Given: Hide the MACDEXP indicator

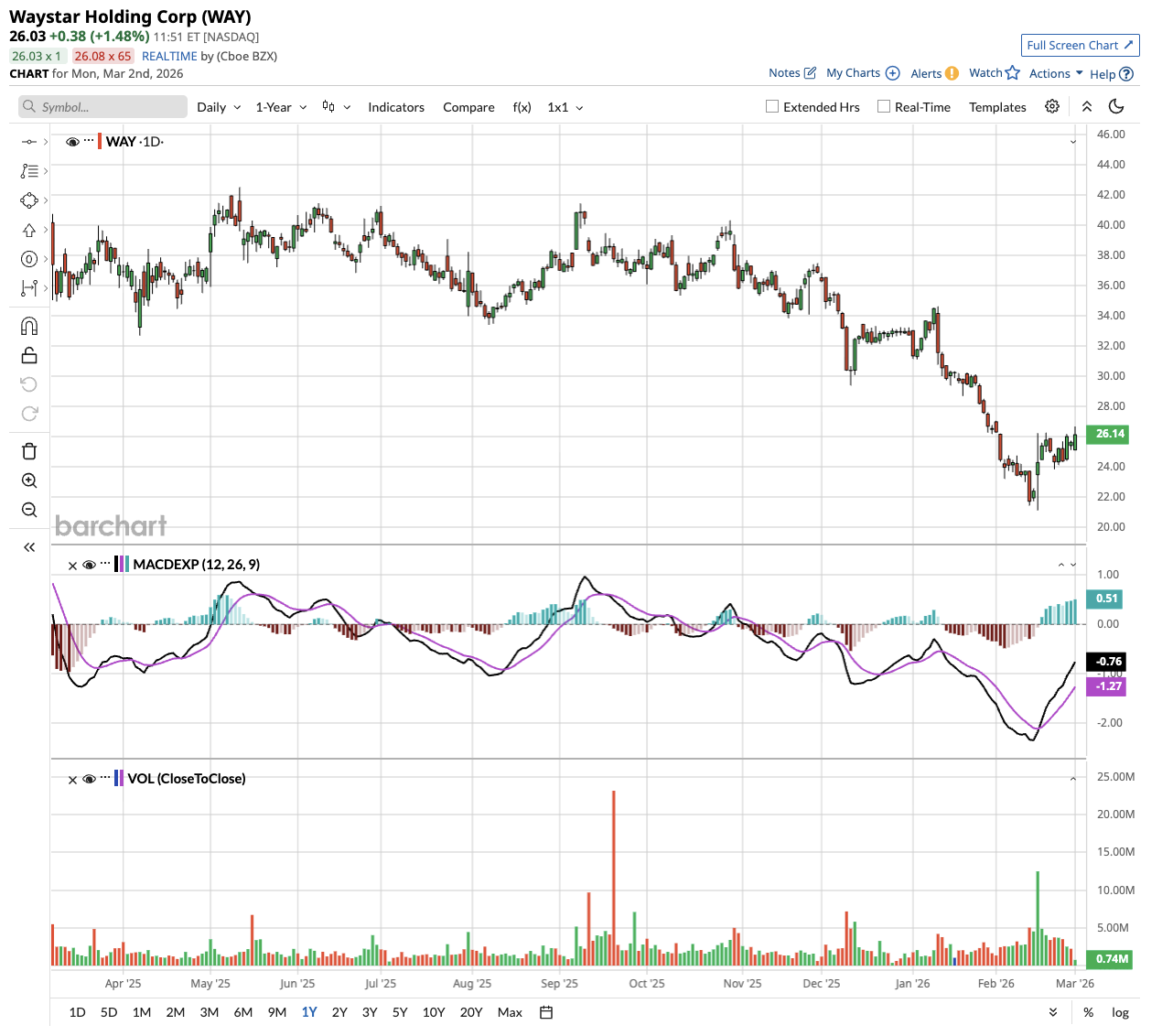Looking at the screenshot, I should (x=90, y=565).
